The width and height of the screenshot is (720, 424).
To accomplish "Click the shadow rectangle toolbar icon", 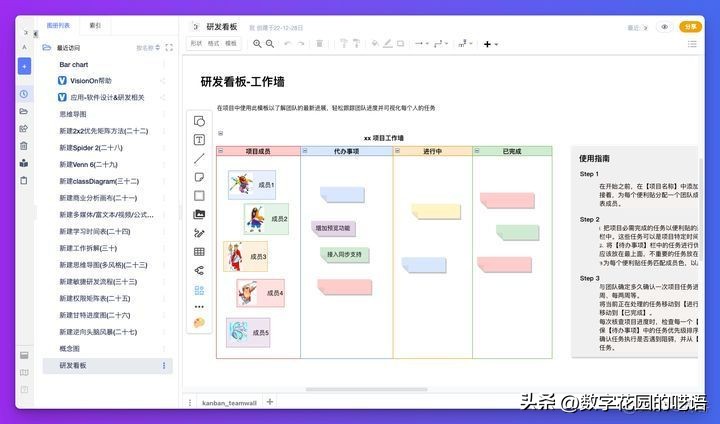I will coord(400,44).
